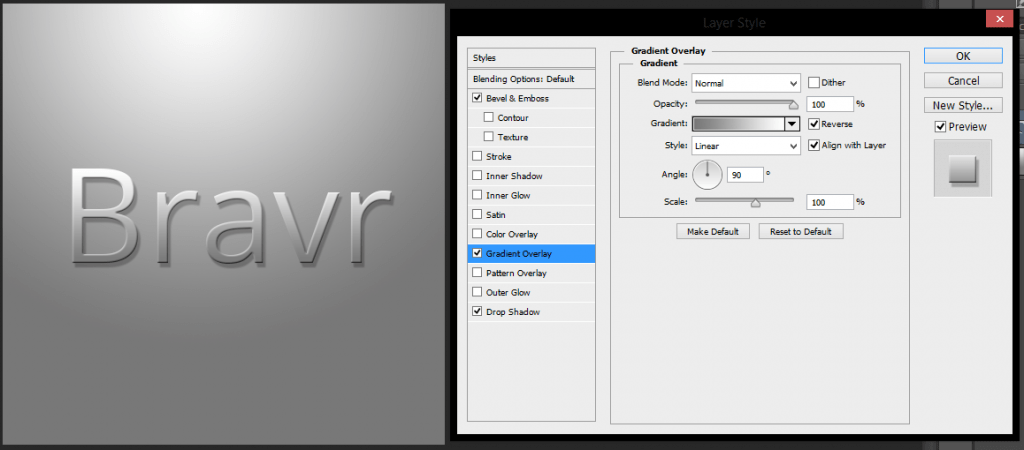Click the OK button

pyautogui.click(x=963, y=56)
